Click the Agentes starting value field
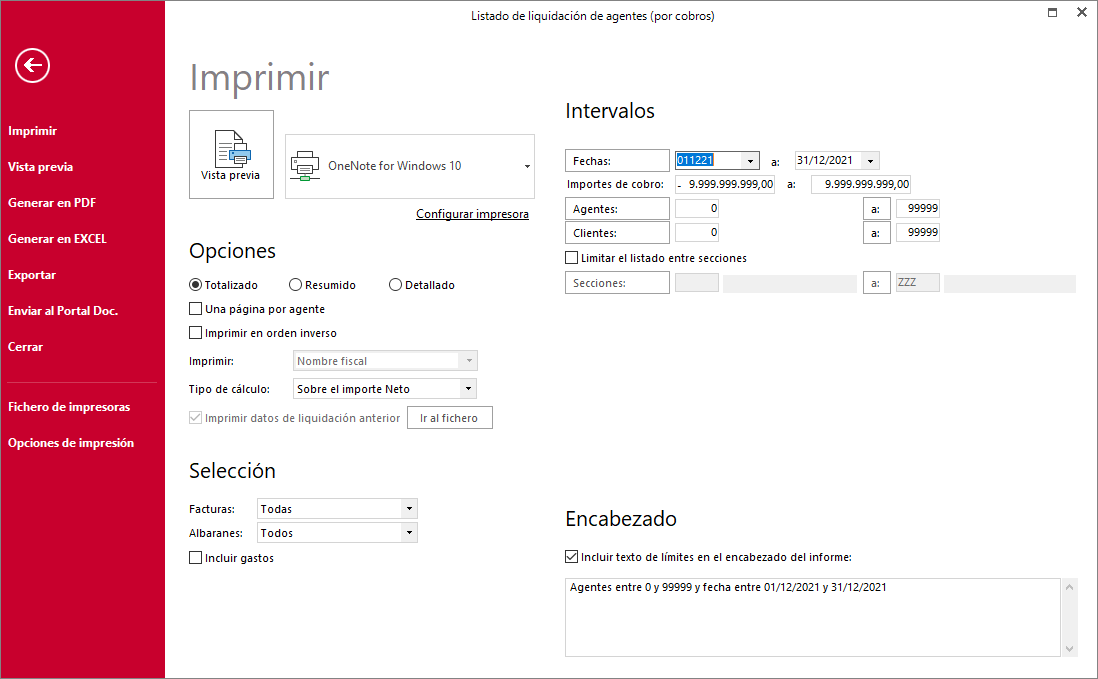 point(697,209)
